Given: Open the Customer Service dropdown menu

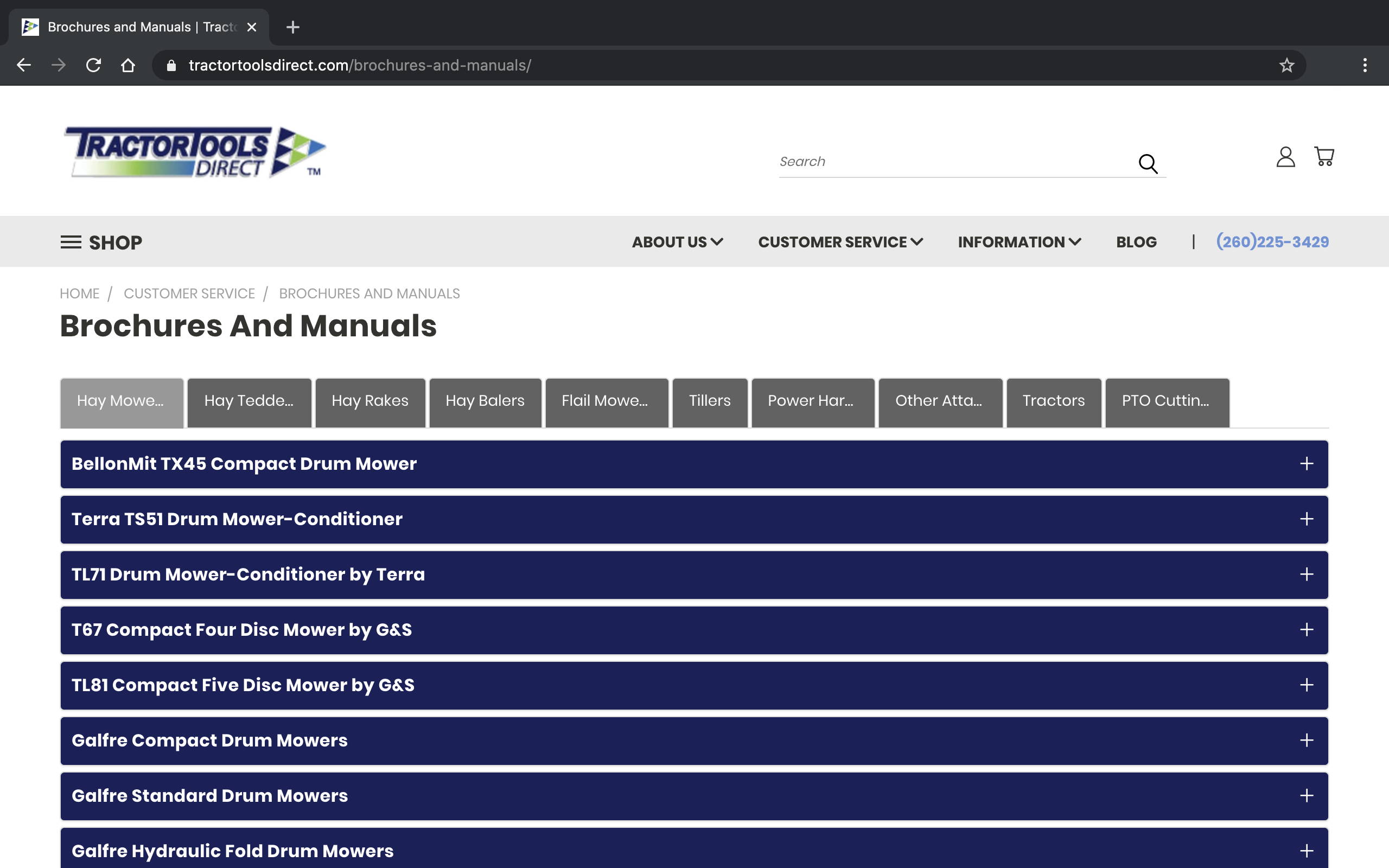Looking at the screenshot, I should [x=840, y=242].
